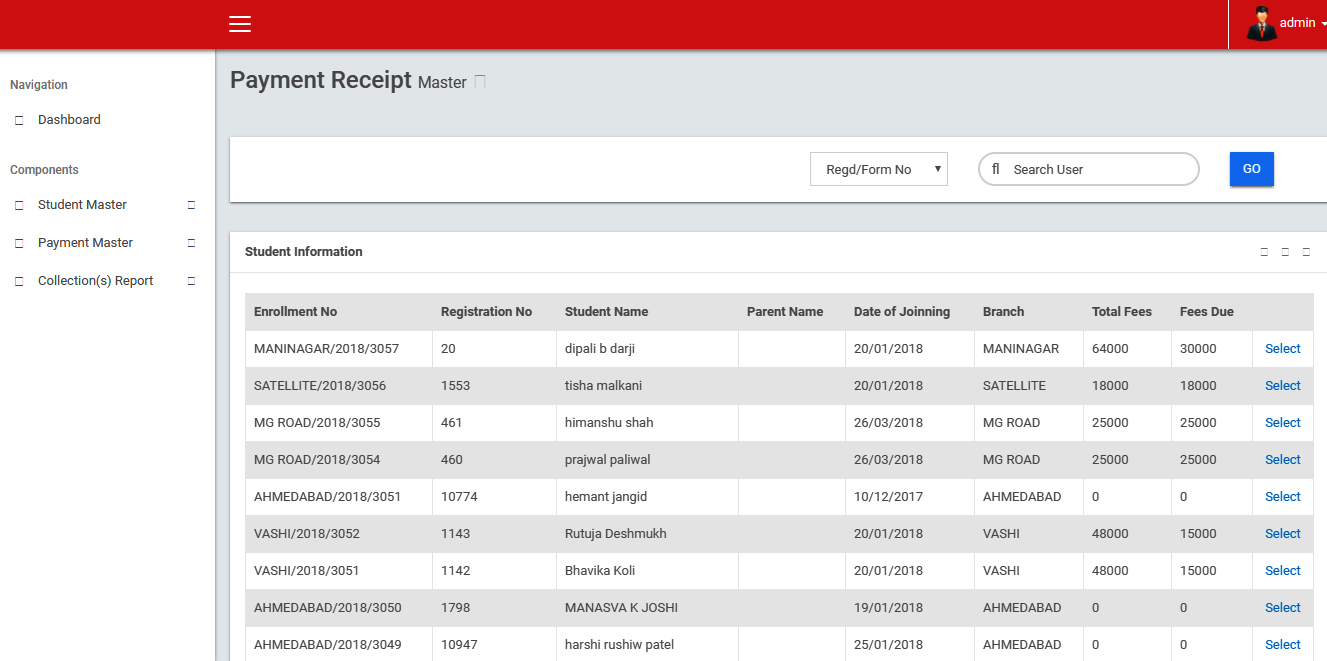Select the harshi rushiw patel row
The height and width of the screenshot is (661, 1327).
[1282, 645]
